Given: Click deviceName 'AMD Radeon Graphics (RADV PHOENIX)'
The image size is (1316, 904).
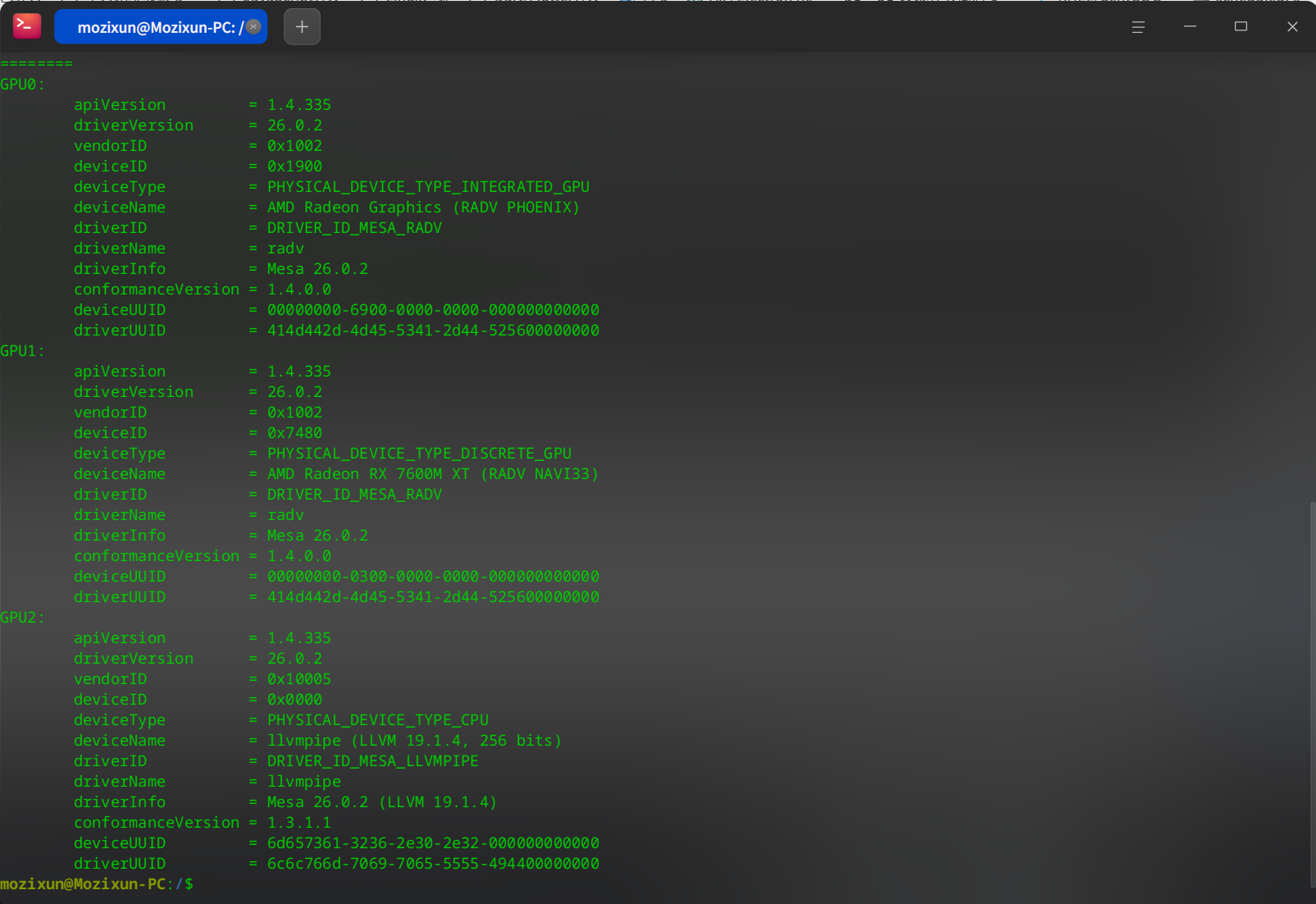Looking at the screenshot, I should (x=423, y=208).
